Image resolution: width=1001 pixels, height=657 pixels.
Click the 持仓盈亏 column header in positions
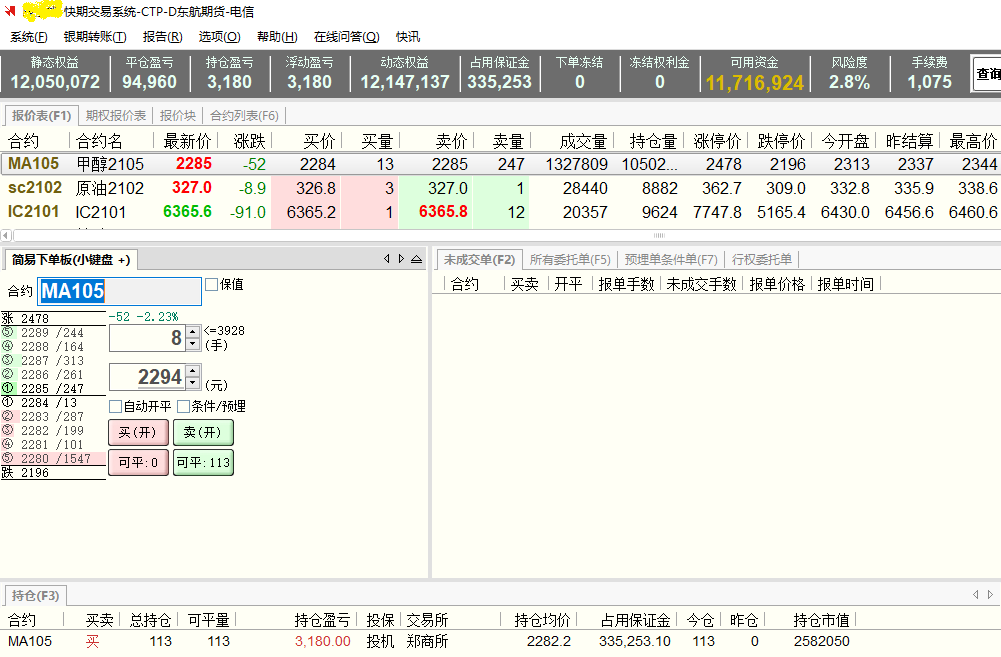322,620
